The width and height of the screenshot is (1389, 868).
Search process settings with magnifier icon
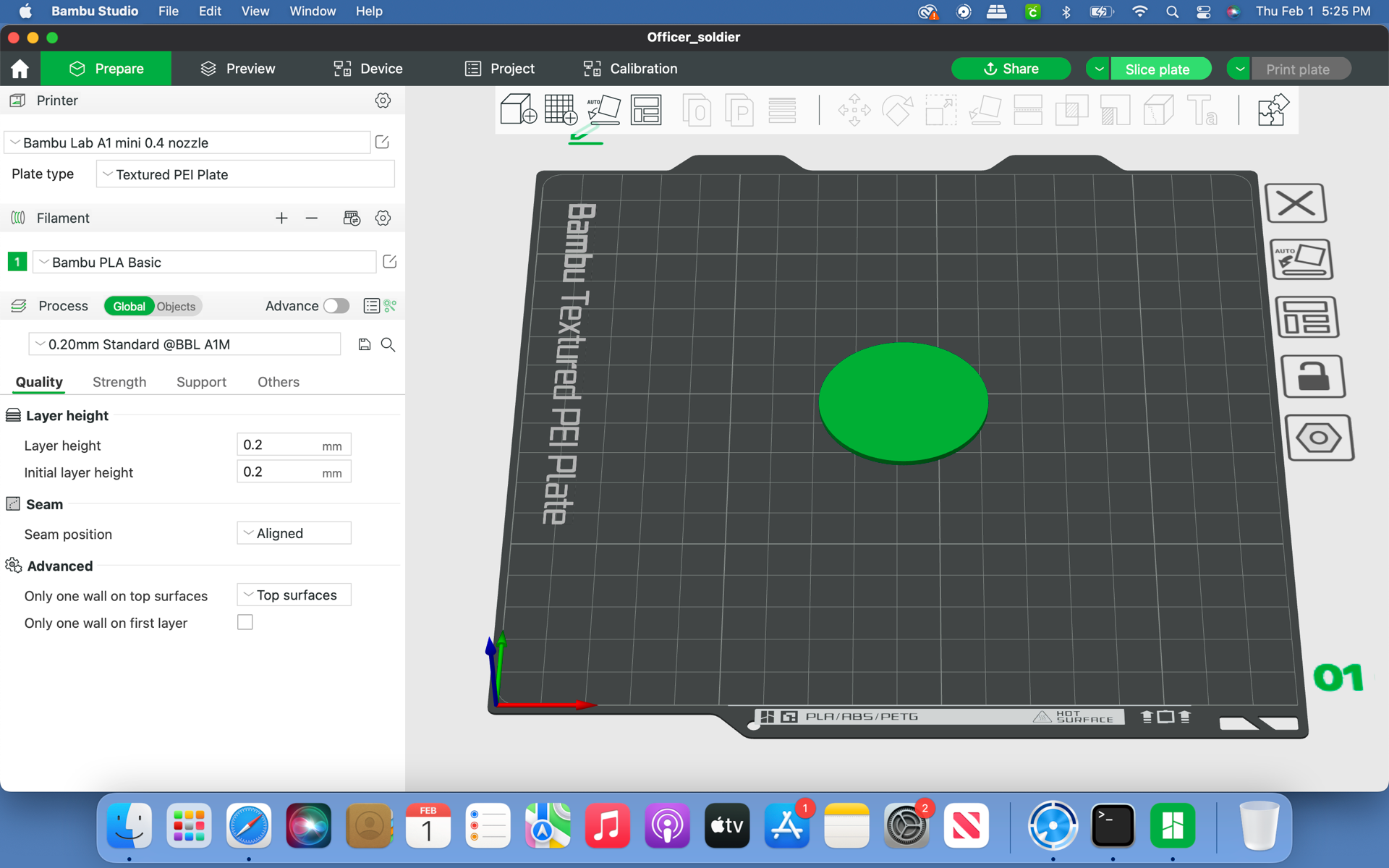[388, 344]
